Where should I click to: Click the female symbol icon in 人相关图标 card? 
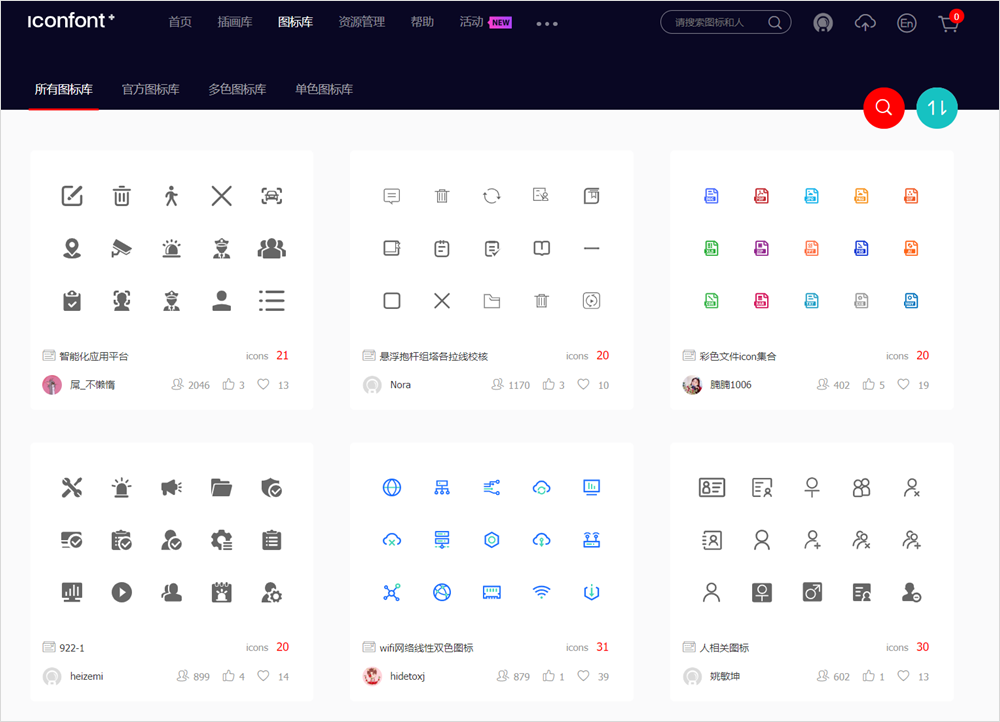click(x=812, y=488)
